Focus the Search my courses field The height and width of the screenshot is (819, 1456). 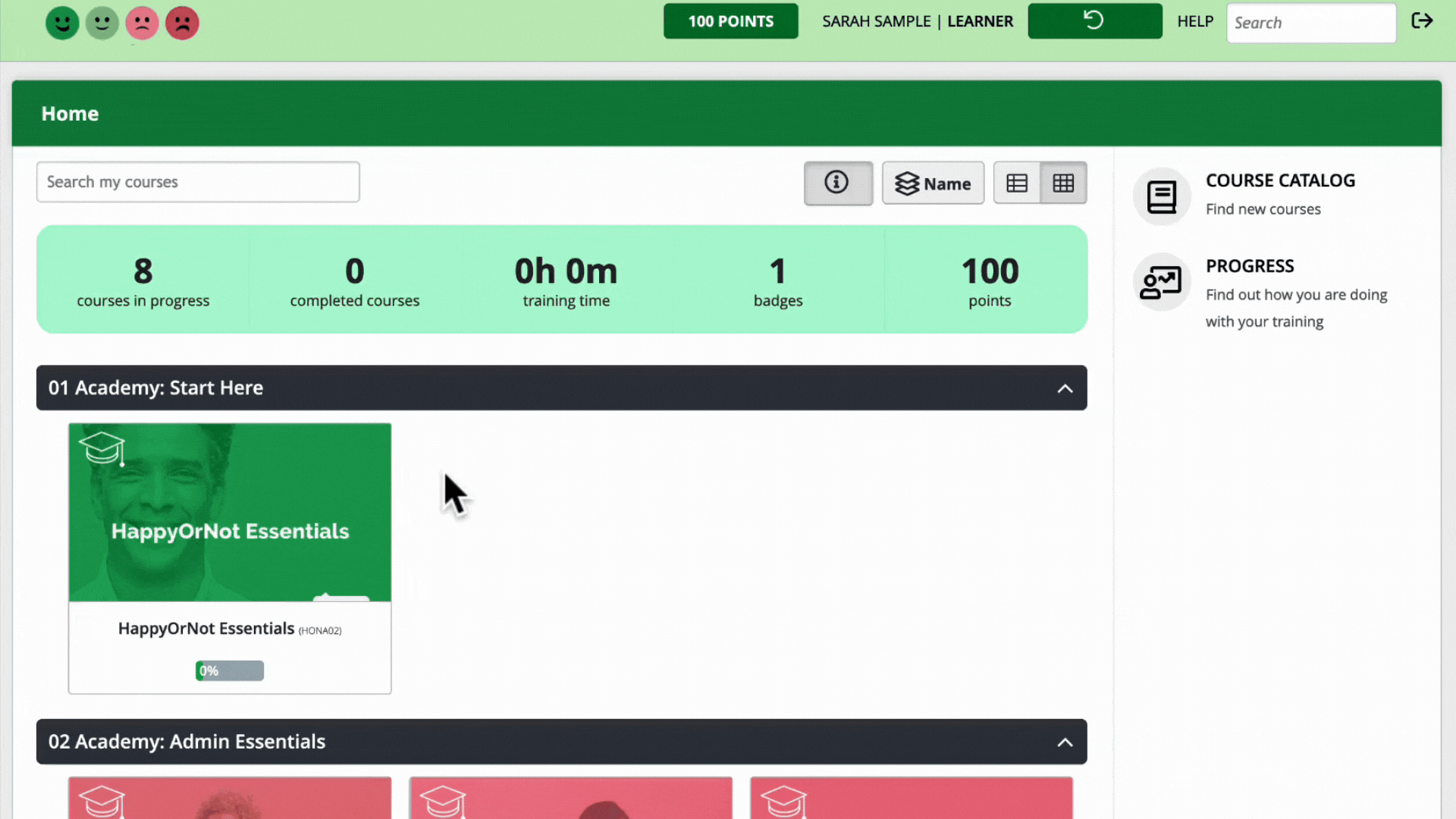tap(198, 182)
